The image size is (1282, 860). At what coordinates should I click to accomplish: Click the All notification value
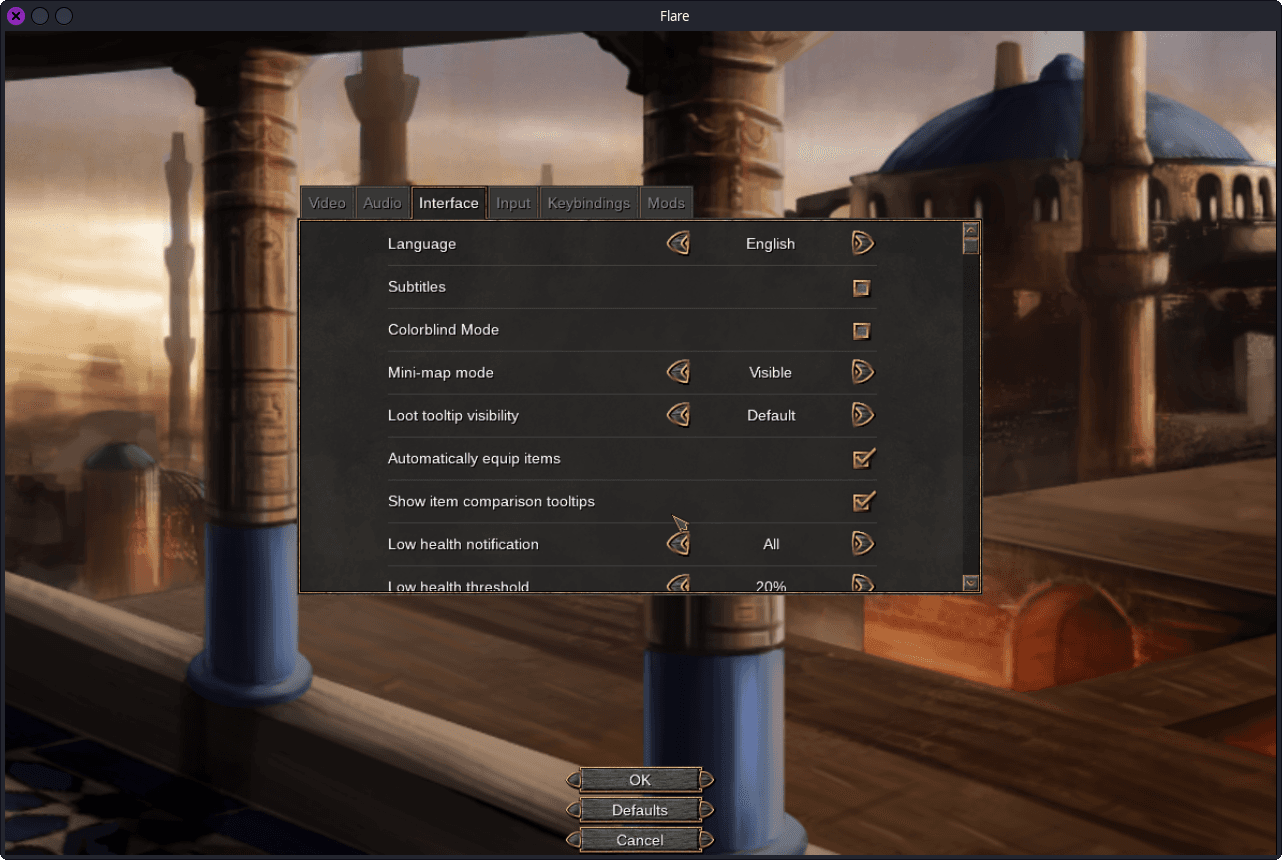(771, 545)
